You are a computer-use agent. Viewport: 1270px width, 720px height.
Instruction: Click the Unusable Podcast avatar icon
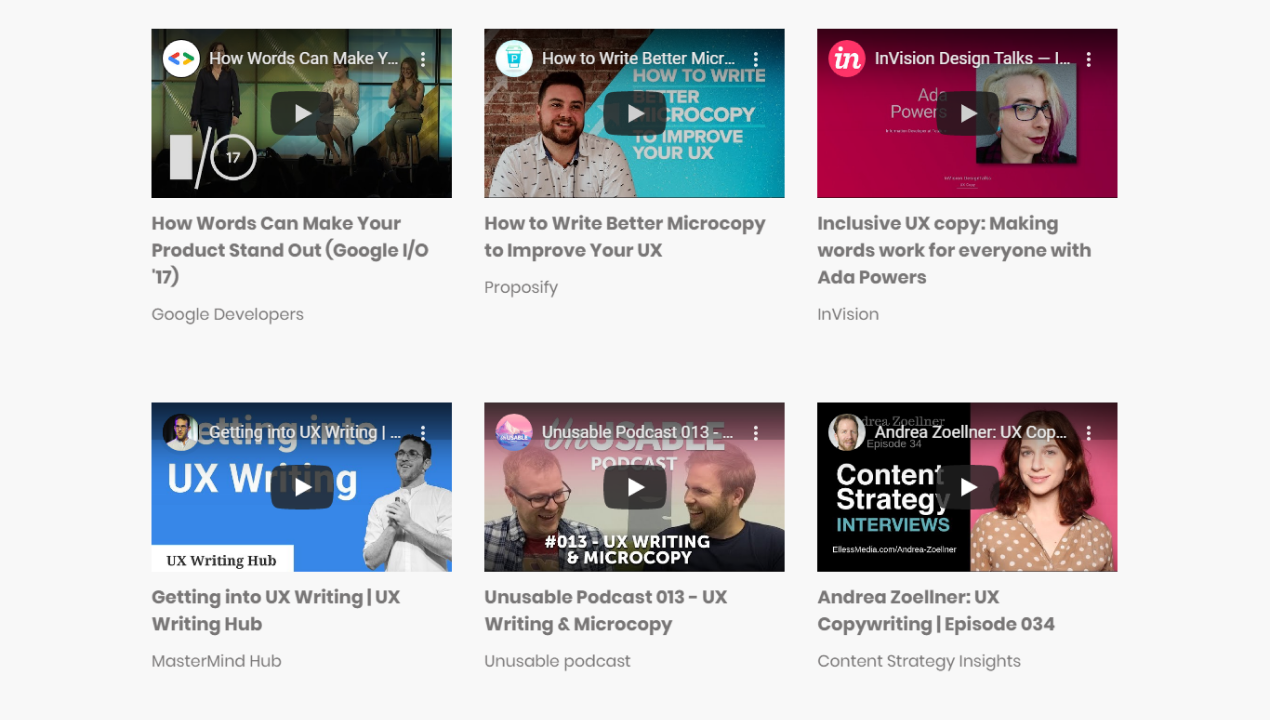513,432
